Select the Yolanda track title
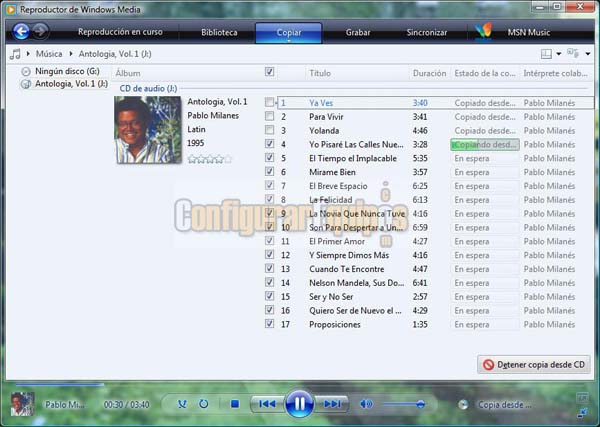The image size is (600, 427). [324, 130]
